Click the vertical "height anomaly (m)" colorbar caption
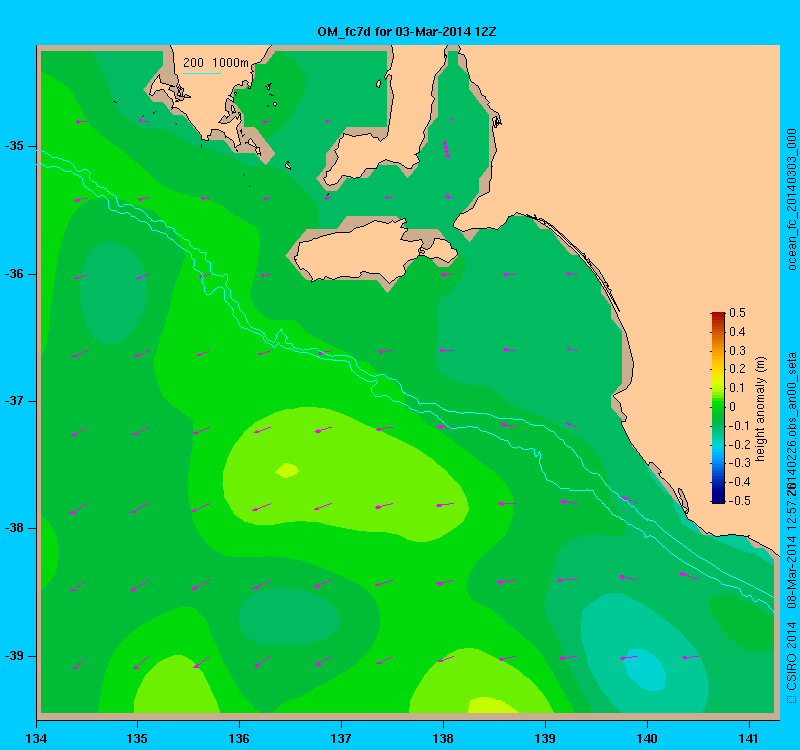 [x=761, y=409]
